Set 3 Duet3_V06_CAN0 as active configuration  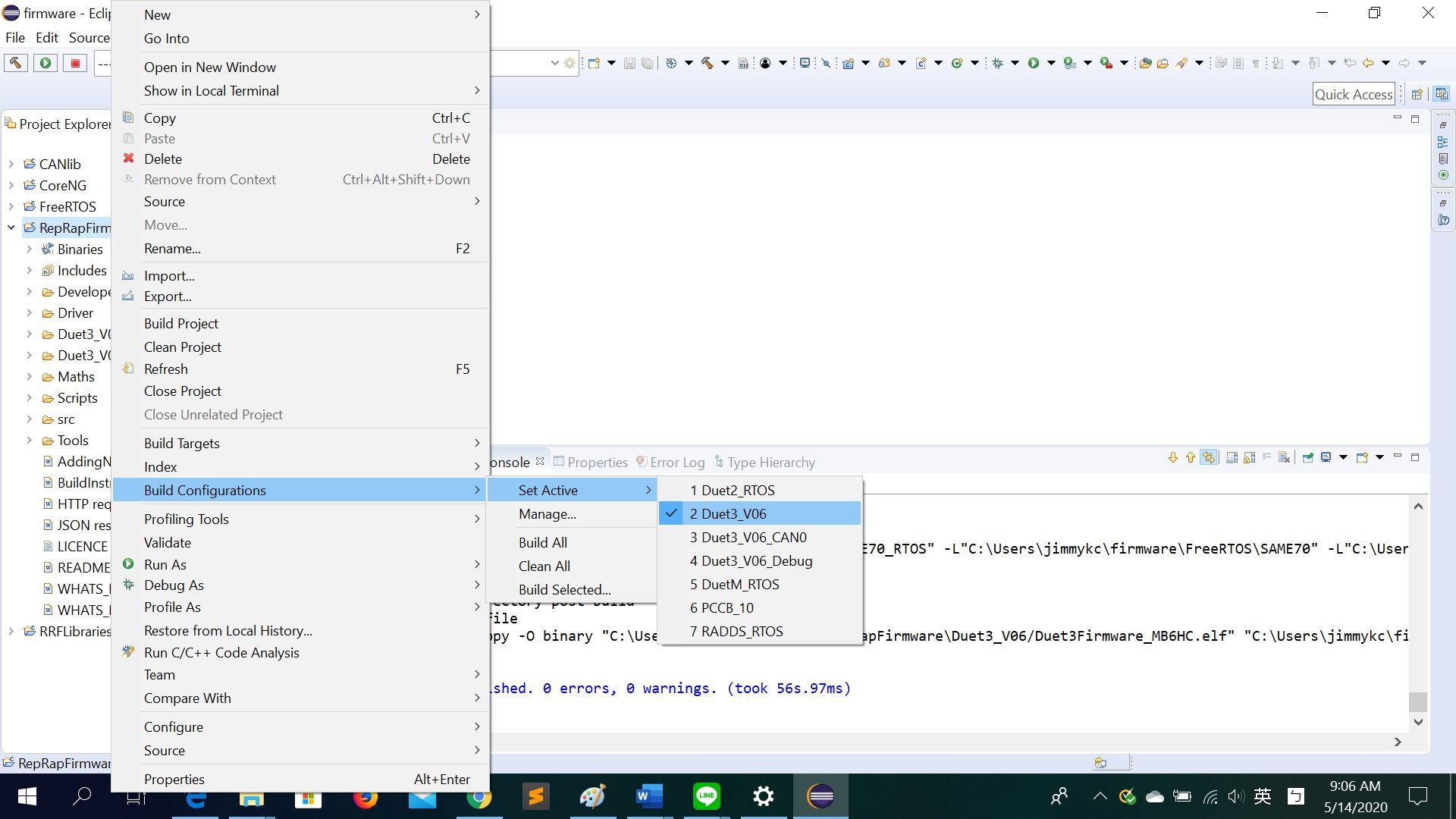click(760, 537)
